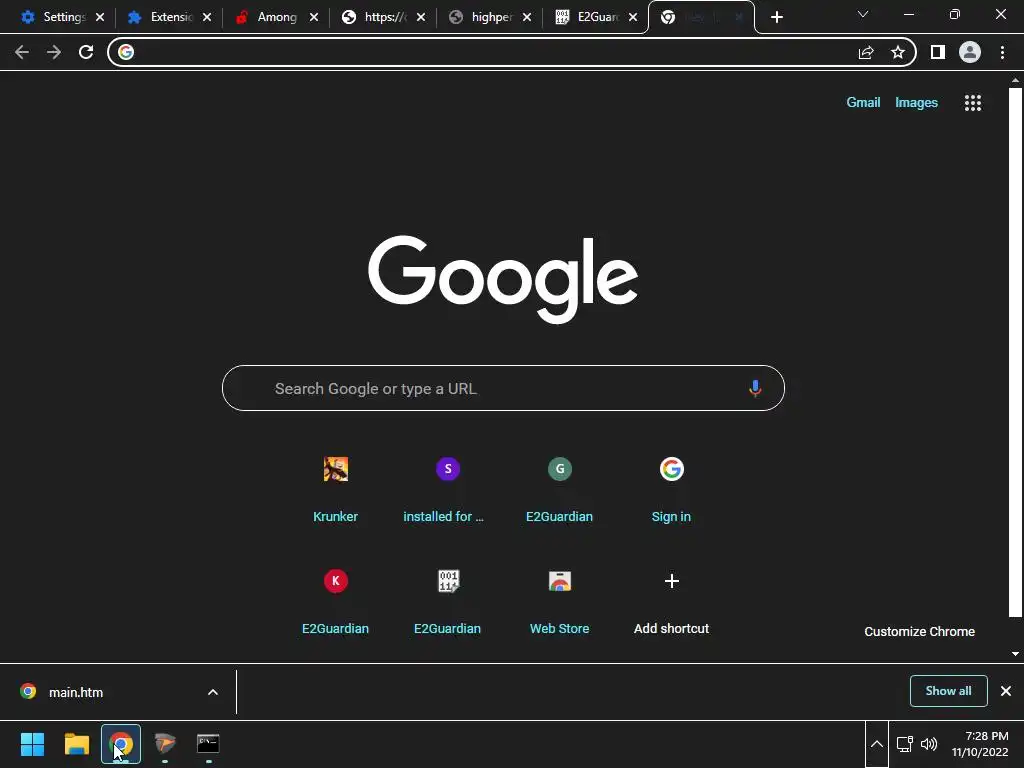
Task: Close the E2Guardian tab
Action: [633, 18]
